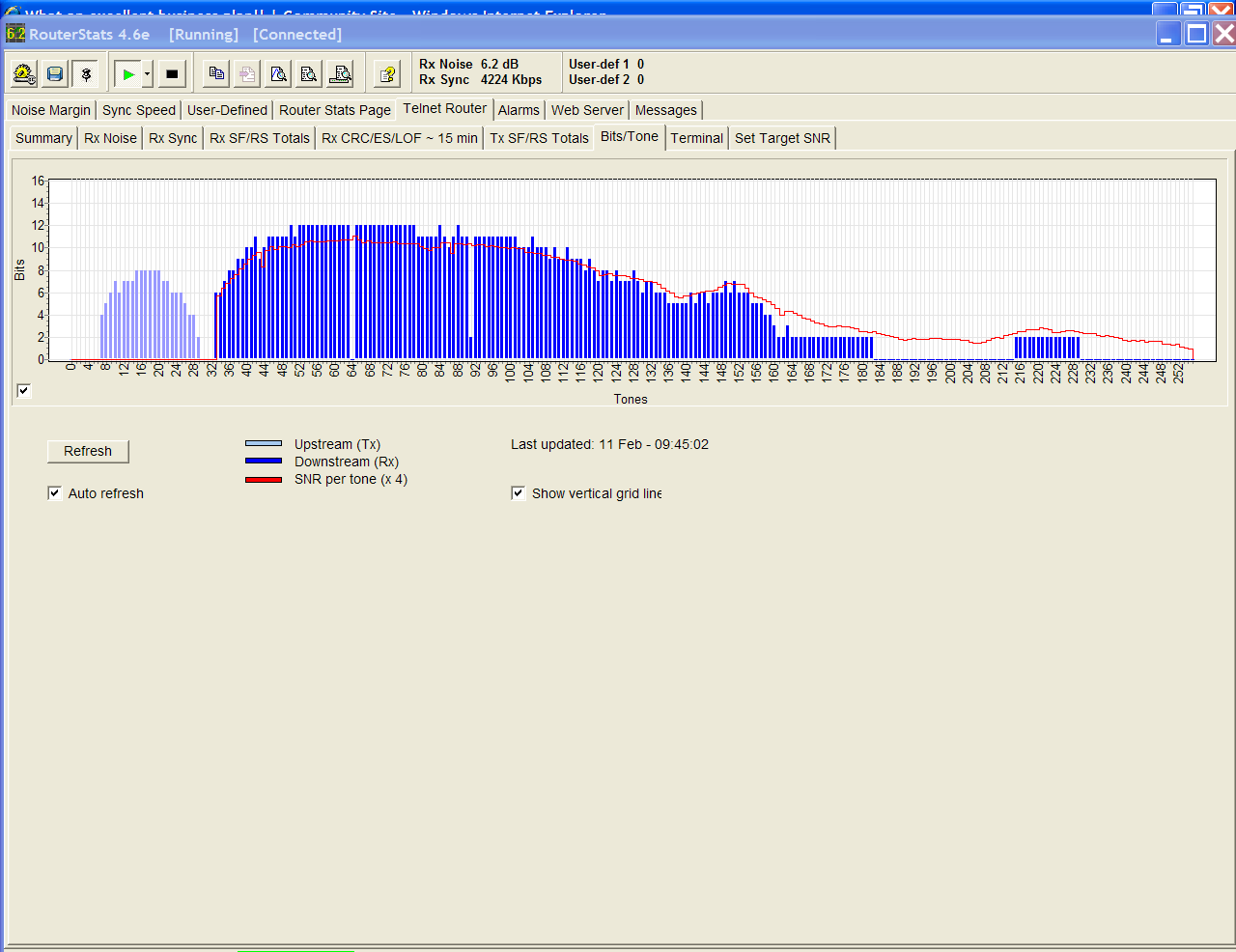Click the red SNR per tone swatch
The width and height of the screenshot is (1236, 952).
pyautogui.click(x=264, y=480)
